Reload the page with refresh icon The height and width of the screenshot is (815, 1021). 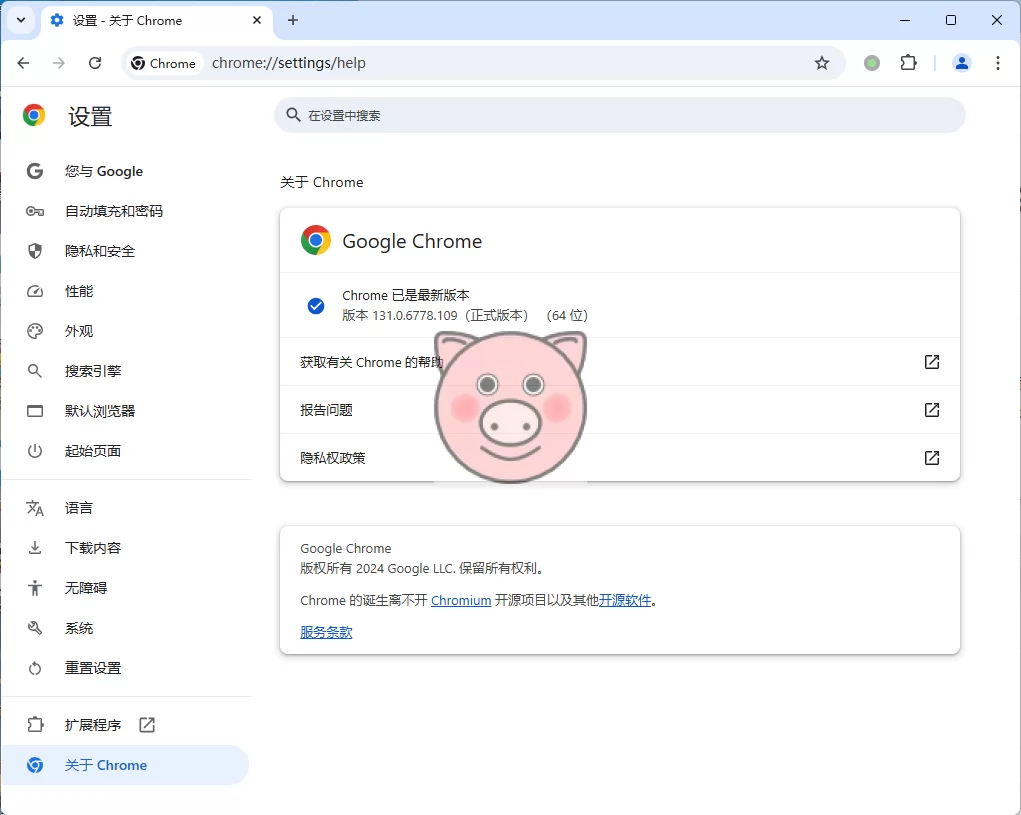click(x=95, y=63)
